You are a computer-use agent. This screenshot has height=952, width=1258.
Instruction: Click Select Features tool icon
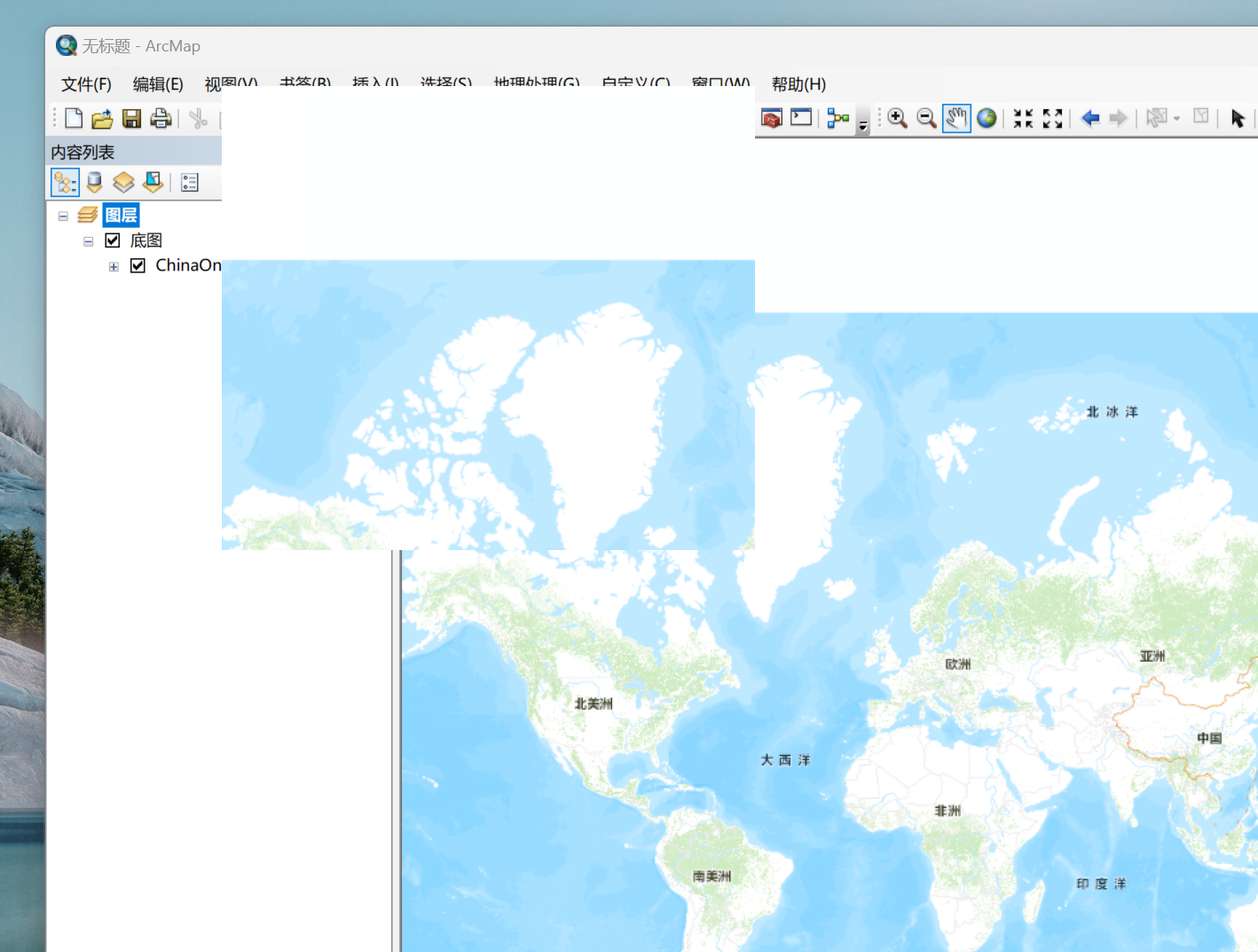[1157, 117]
